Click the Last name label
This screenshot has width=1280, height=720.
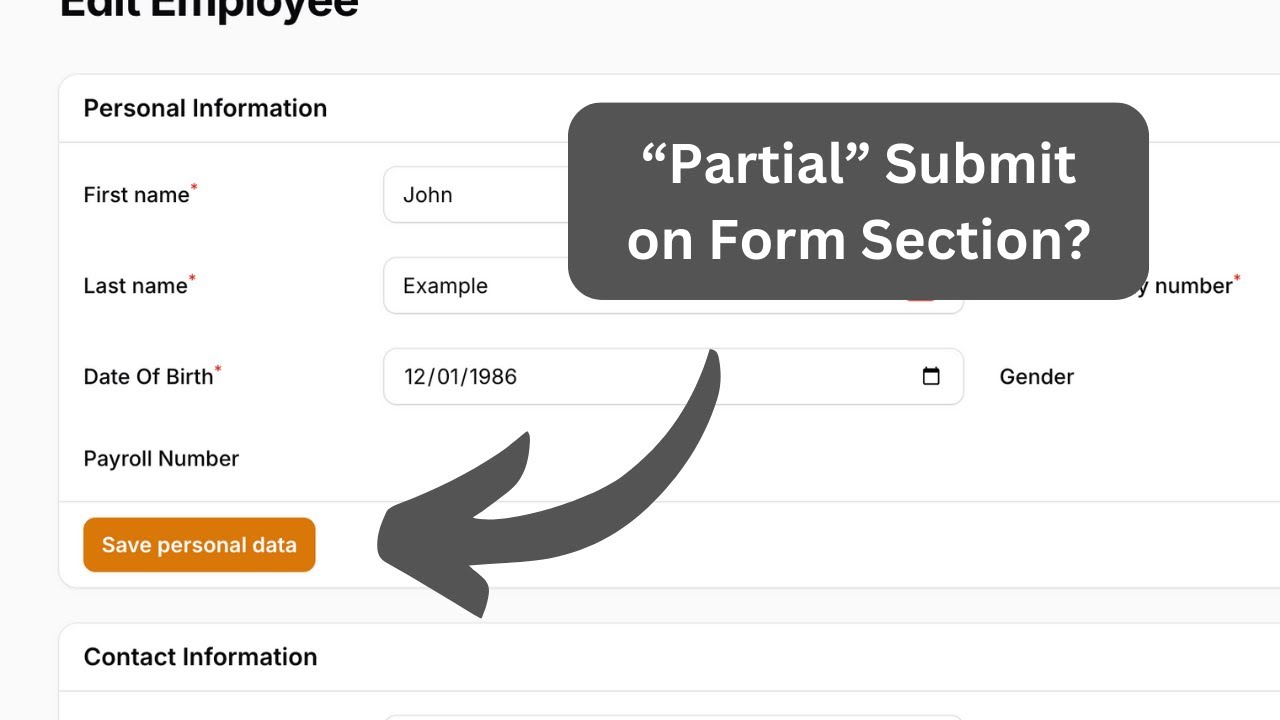pos(135,286)
